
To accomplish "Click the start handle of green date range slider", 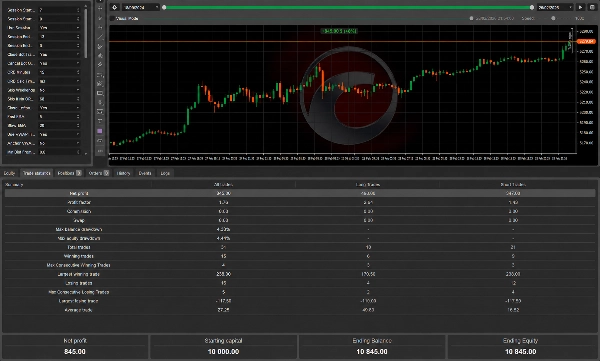I will point(164,7).
